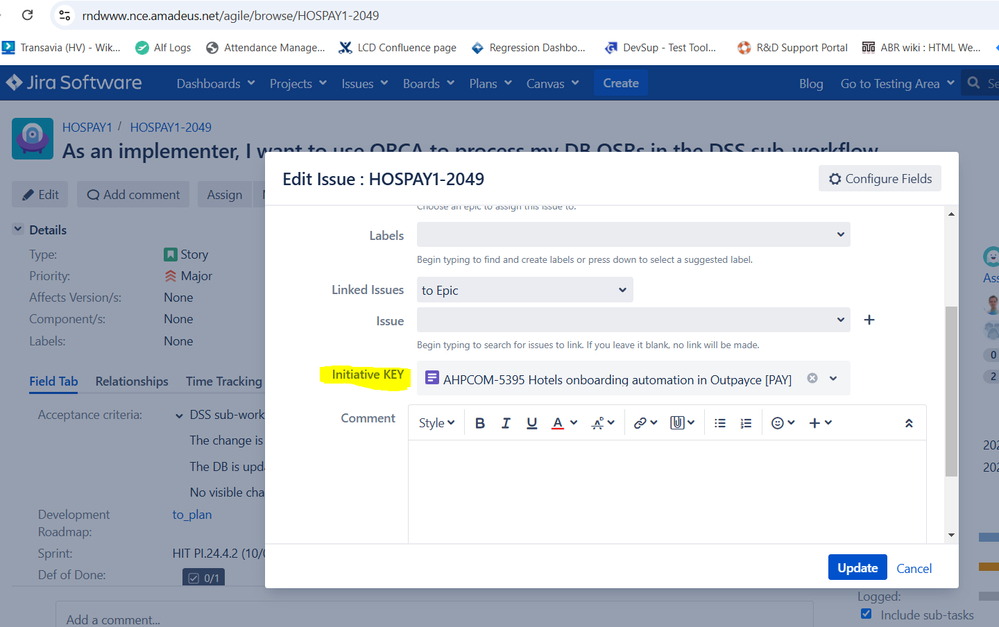Click inside the Comment text area
Viewport: 999px width, 627px height.
pos(667,491)
